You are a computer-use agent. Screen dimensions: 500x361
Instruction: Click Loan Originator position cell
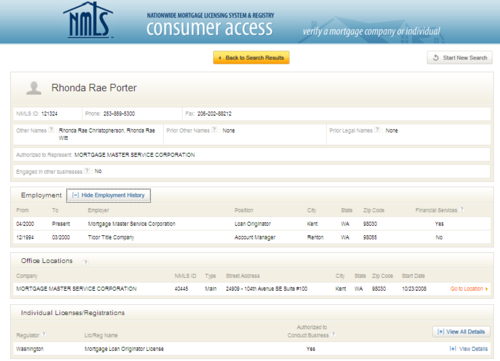(253, 224)
